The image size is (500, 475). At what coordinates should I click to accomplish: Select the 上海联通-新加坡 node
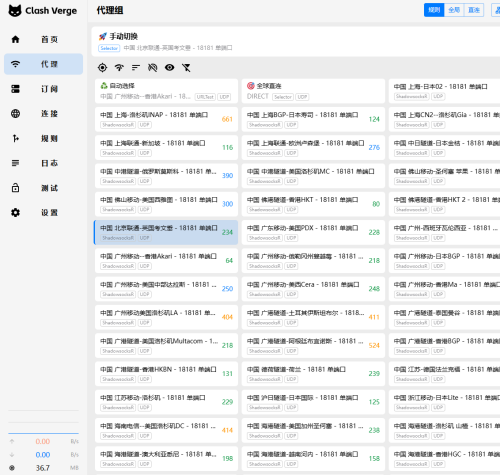click(x=166, y=148)
